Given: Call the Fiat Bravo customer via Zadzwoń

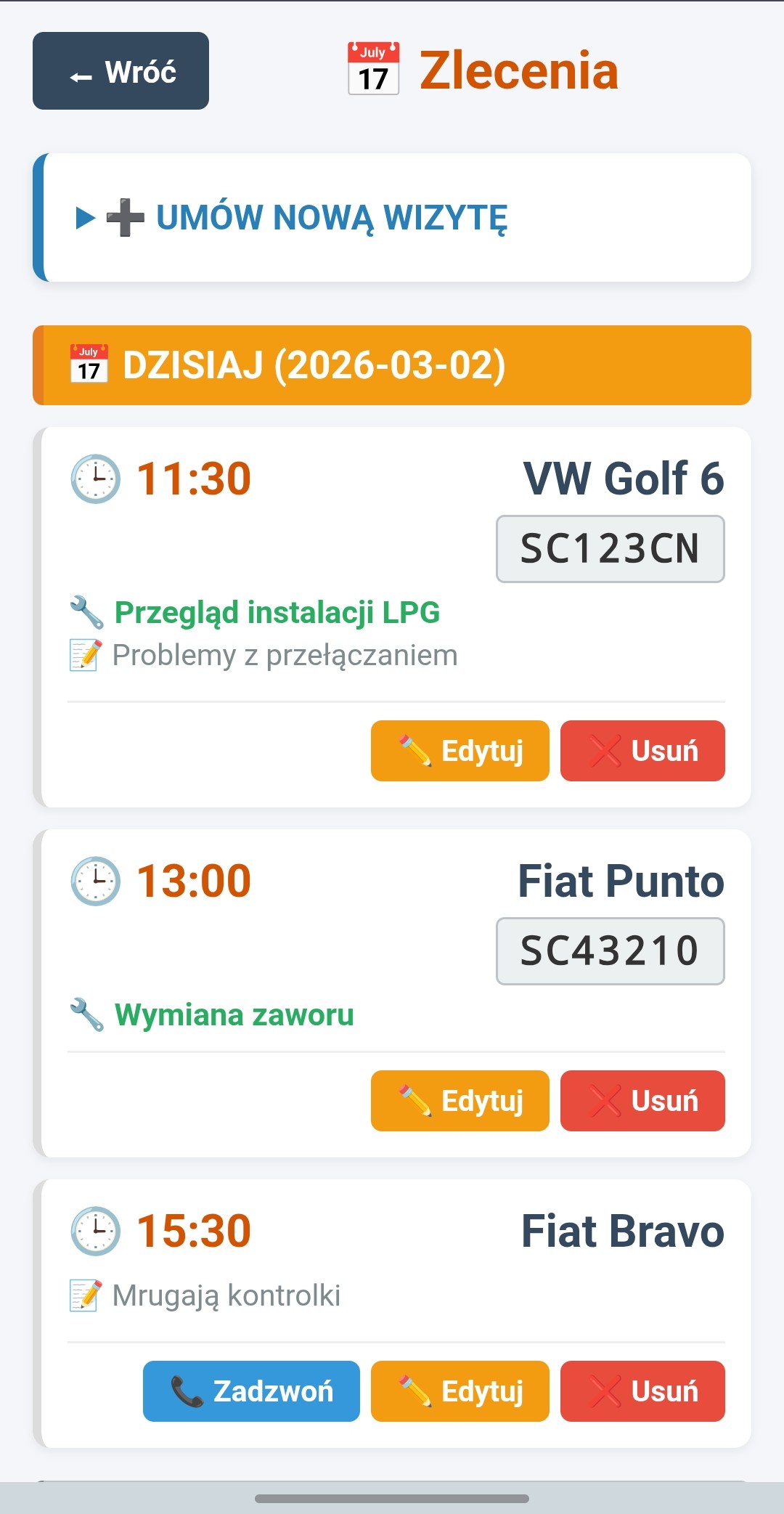Looking at the screenshot, I should [251, 1391].
